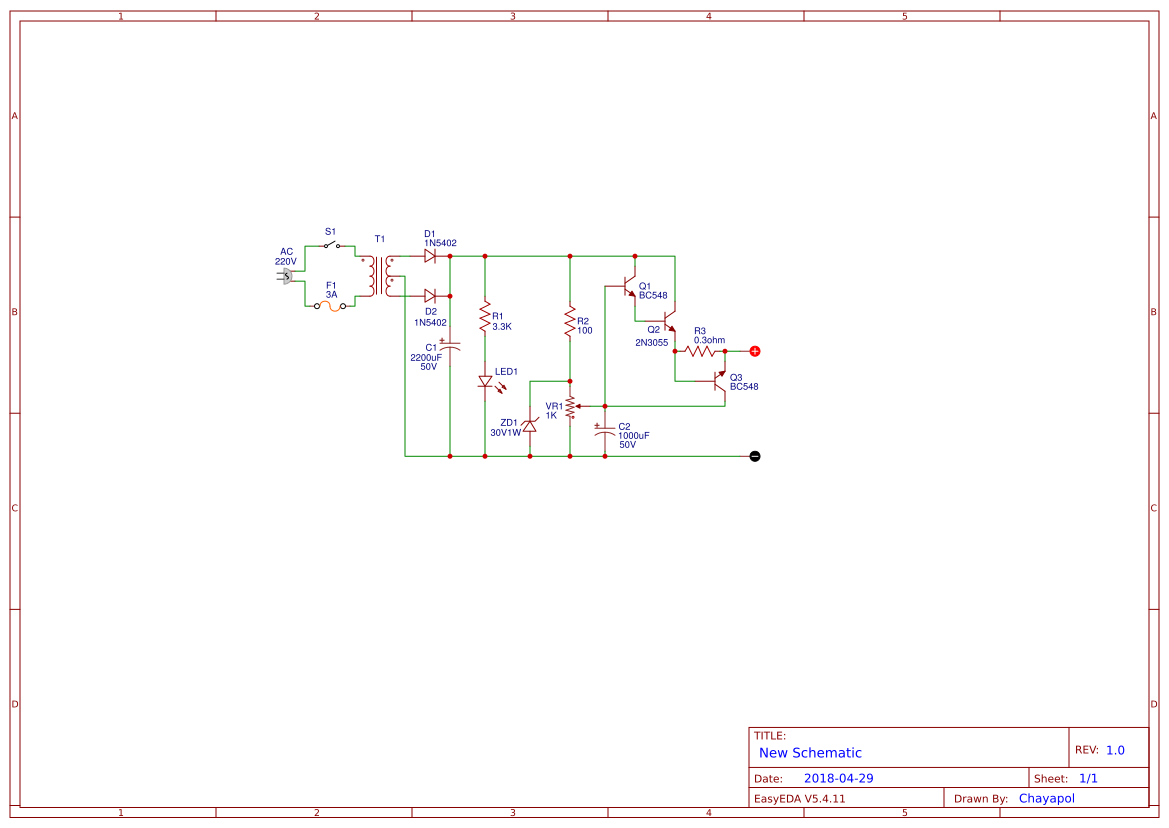The image size is (1169, 828).
Task: Click the title text 'New Schematic'
Action: pos(810,753)
